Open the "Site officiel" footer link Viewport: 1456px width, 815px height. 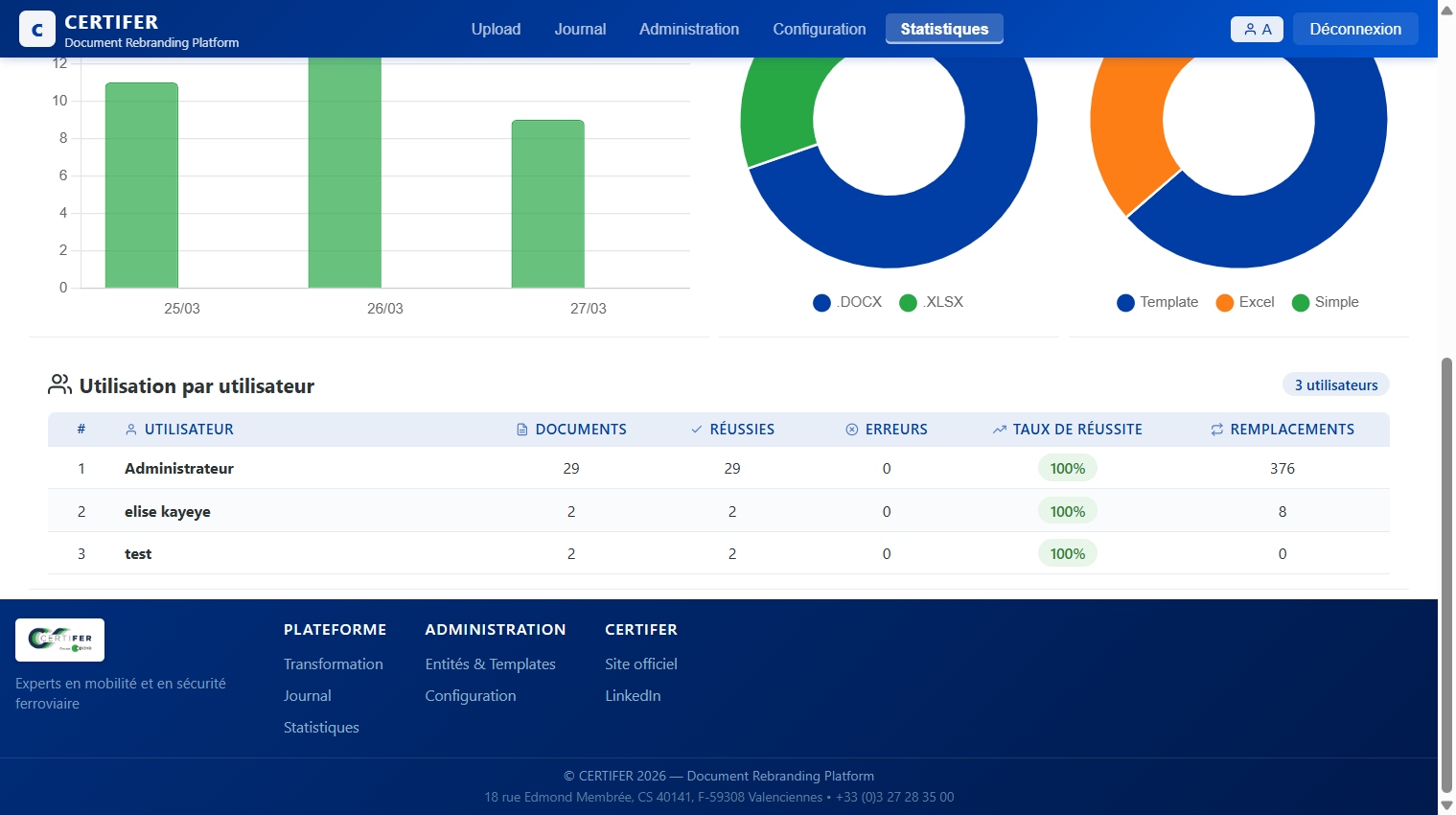(x=640, y=664)
